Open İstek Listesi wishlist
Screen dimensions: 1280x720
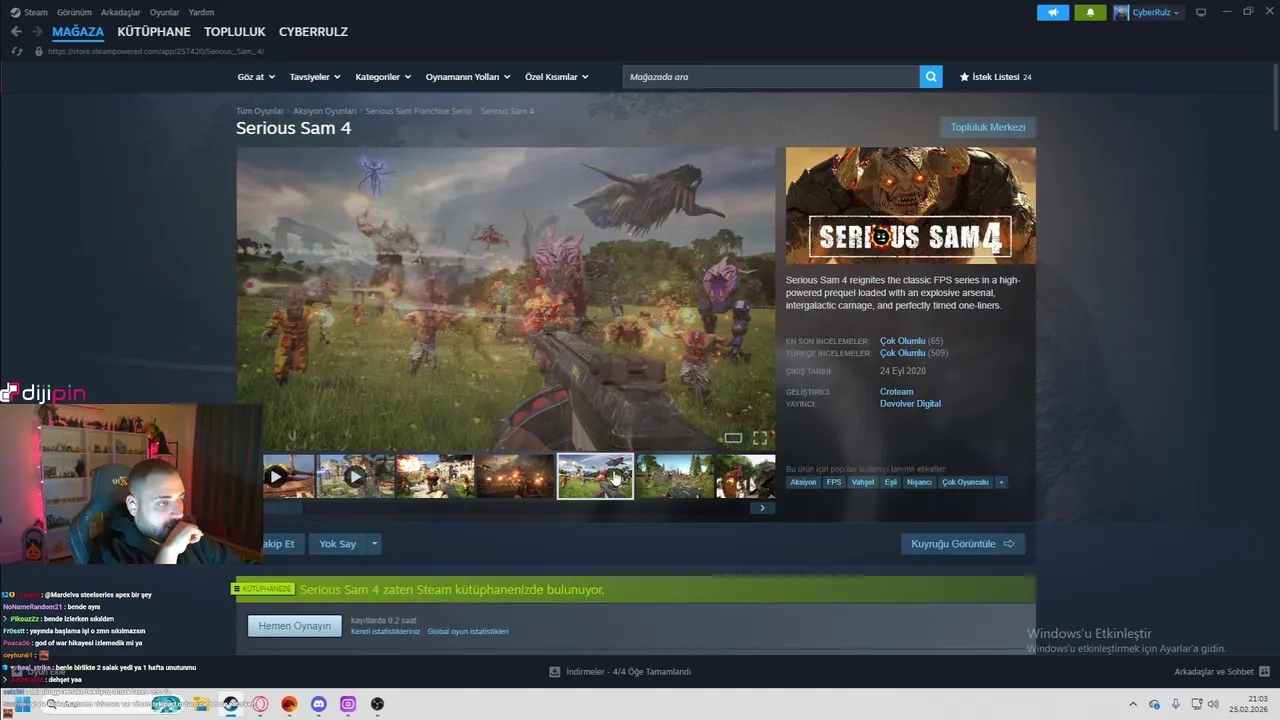click(x=995, y=77)
